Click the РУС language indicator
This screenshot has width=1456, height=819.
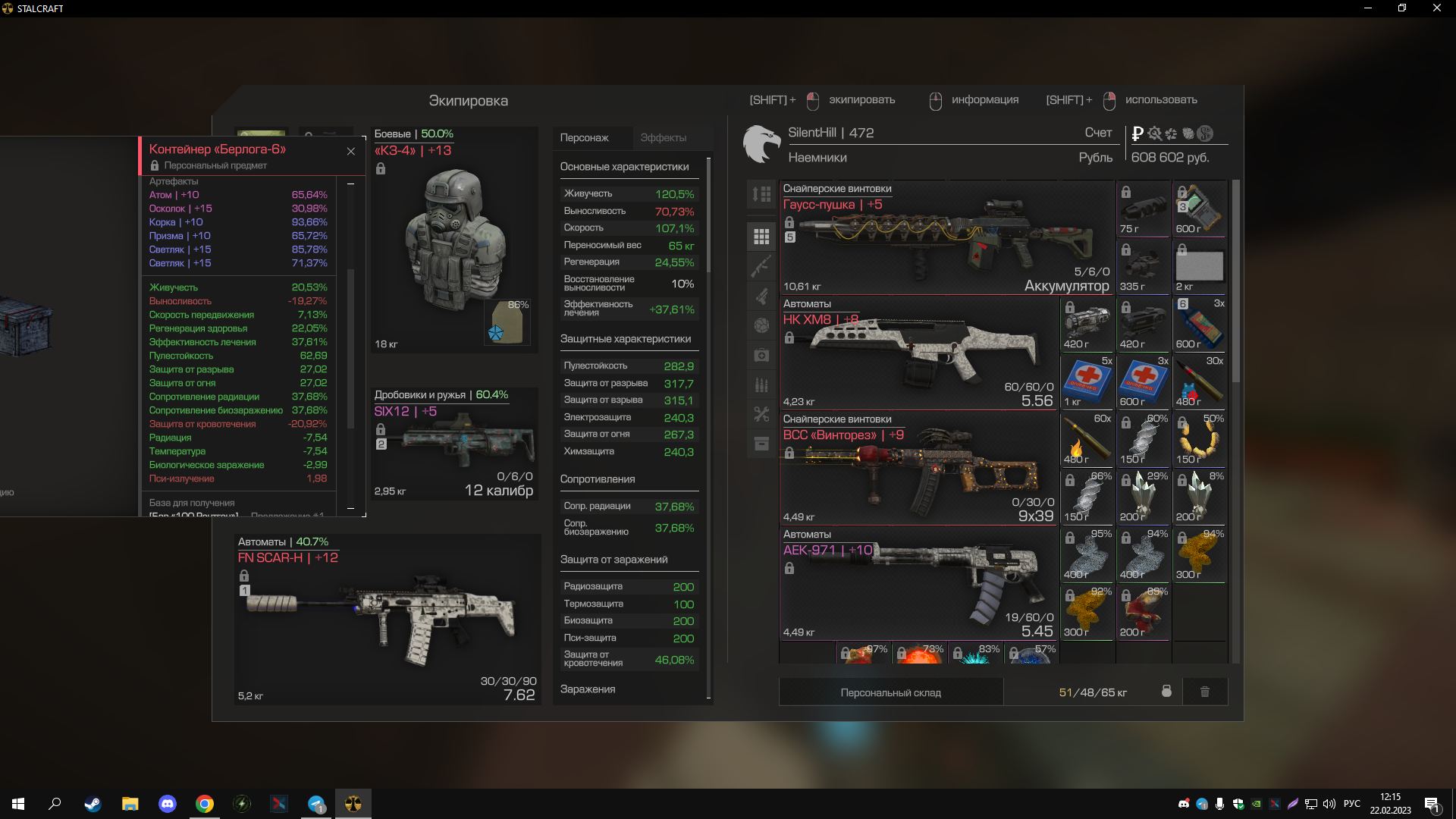click(1351, 804)
